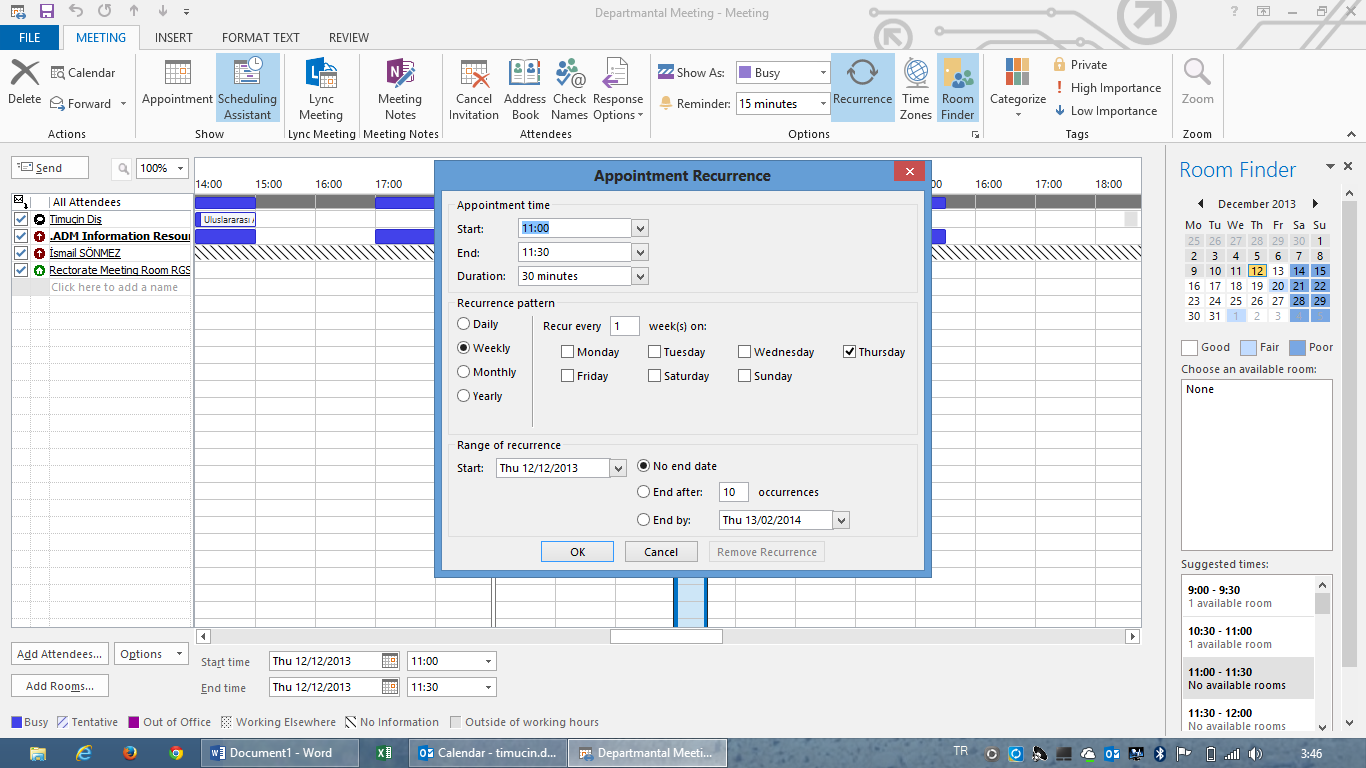Open the REVIEW tab
The height and width of the screenshot is (768, 1366).
click(349, 37)
